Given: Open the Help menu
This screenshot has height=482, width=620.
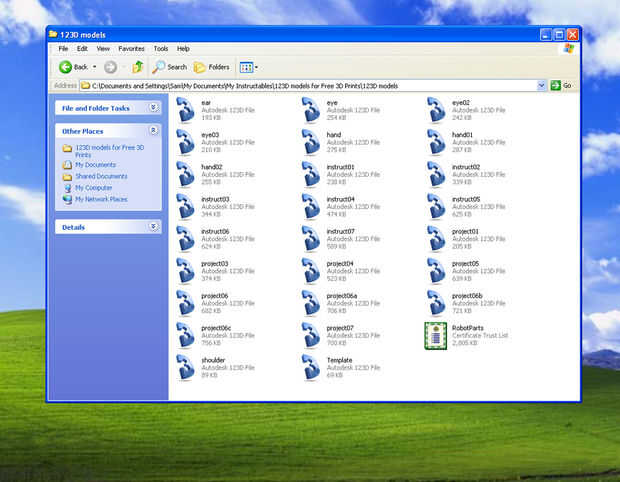Looking at the screenshot, I should [183, 49].
